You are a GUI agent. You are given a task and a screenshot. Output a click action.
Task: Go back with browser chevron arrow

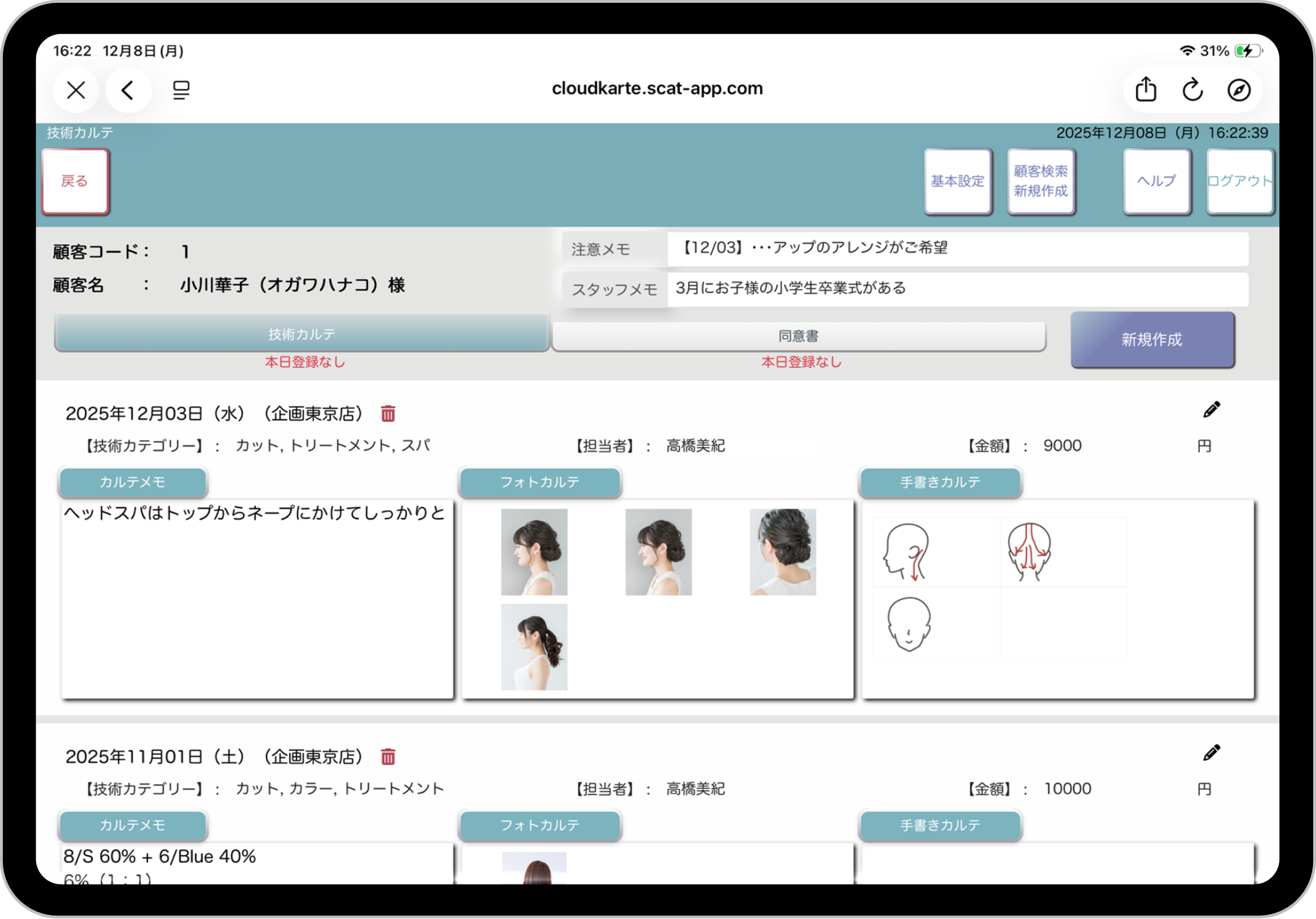129,90
